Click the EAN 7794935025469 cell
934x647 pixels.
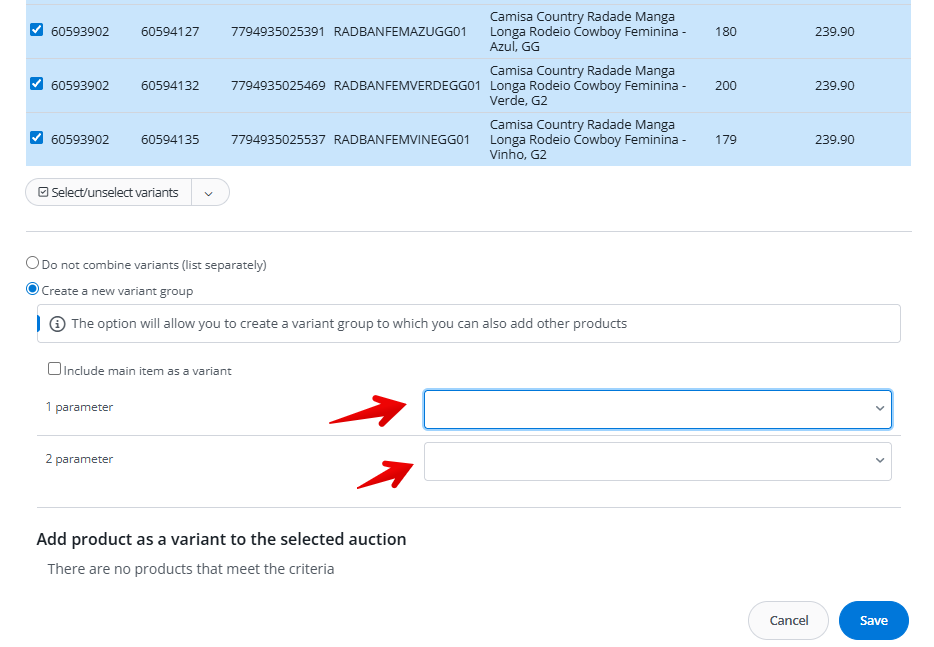278,86
